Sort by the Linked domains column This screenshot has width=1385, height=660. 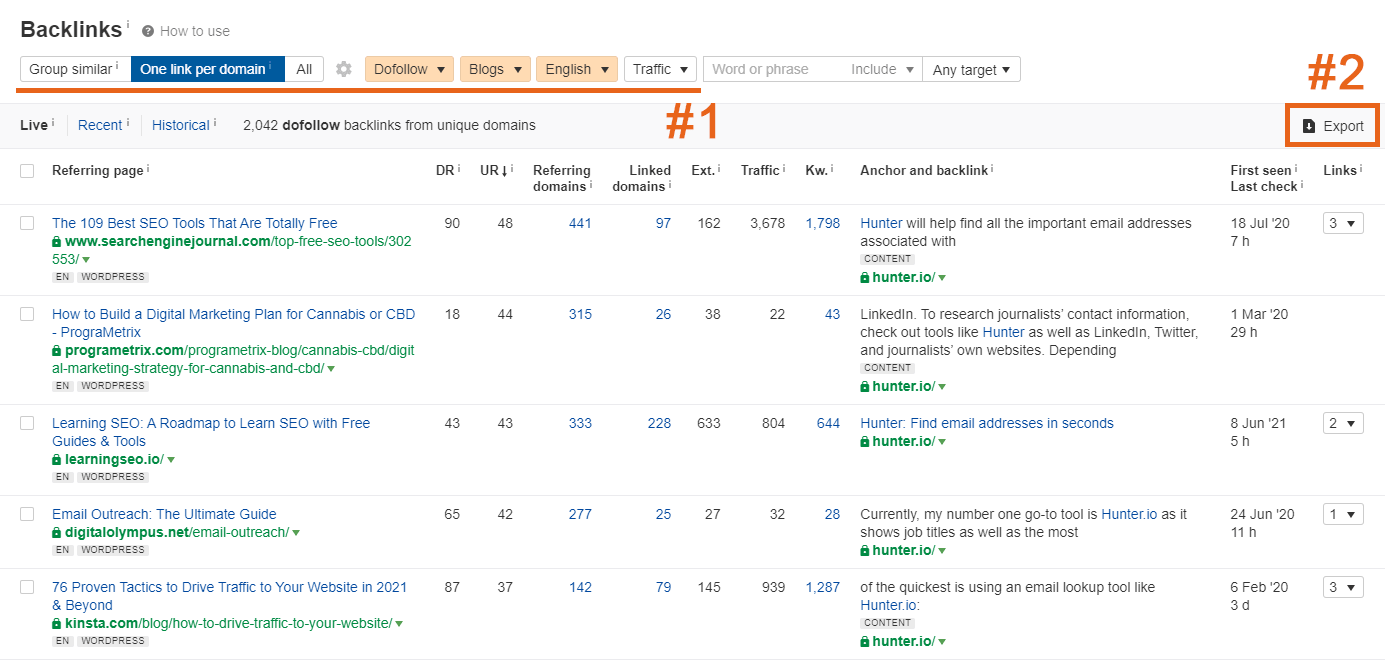(x=642, y=178)
